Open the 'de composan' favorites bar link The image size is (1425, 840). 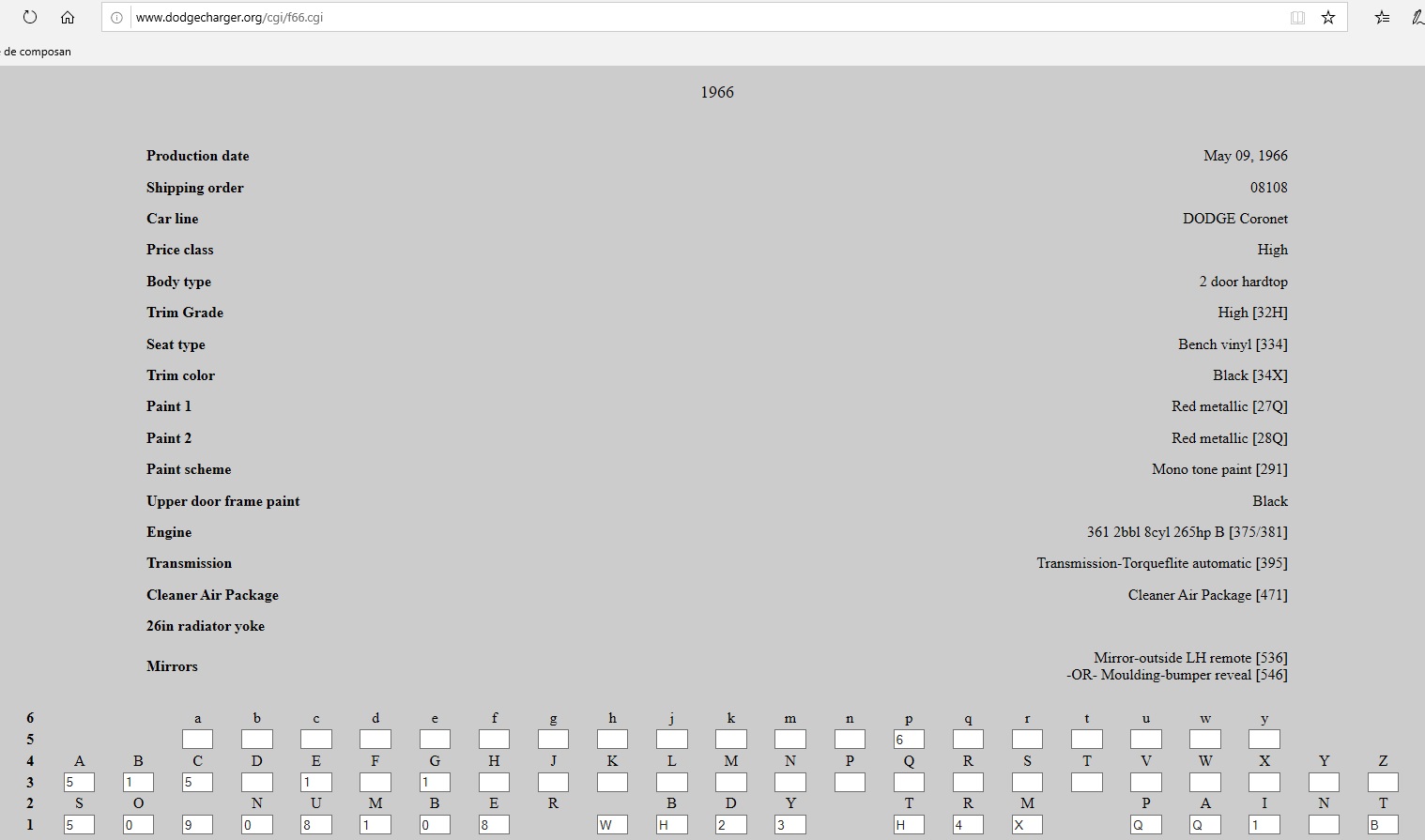click(37, 52)
